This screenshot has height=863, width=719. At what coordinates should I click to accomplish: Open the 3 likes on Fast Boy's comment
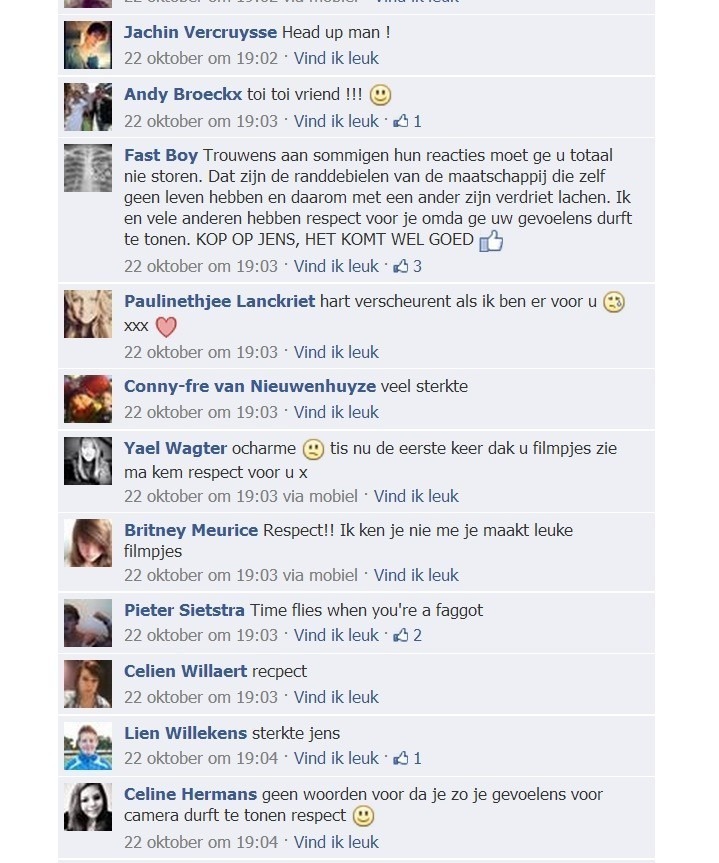(407, 266)
